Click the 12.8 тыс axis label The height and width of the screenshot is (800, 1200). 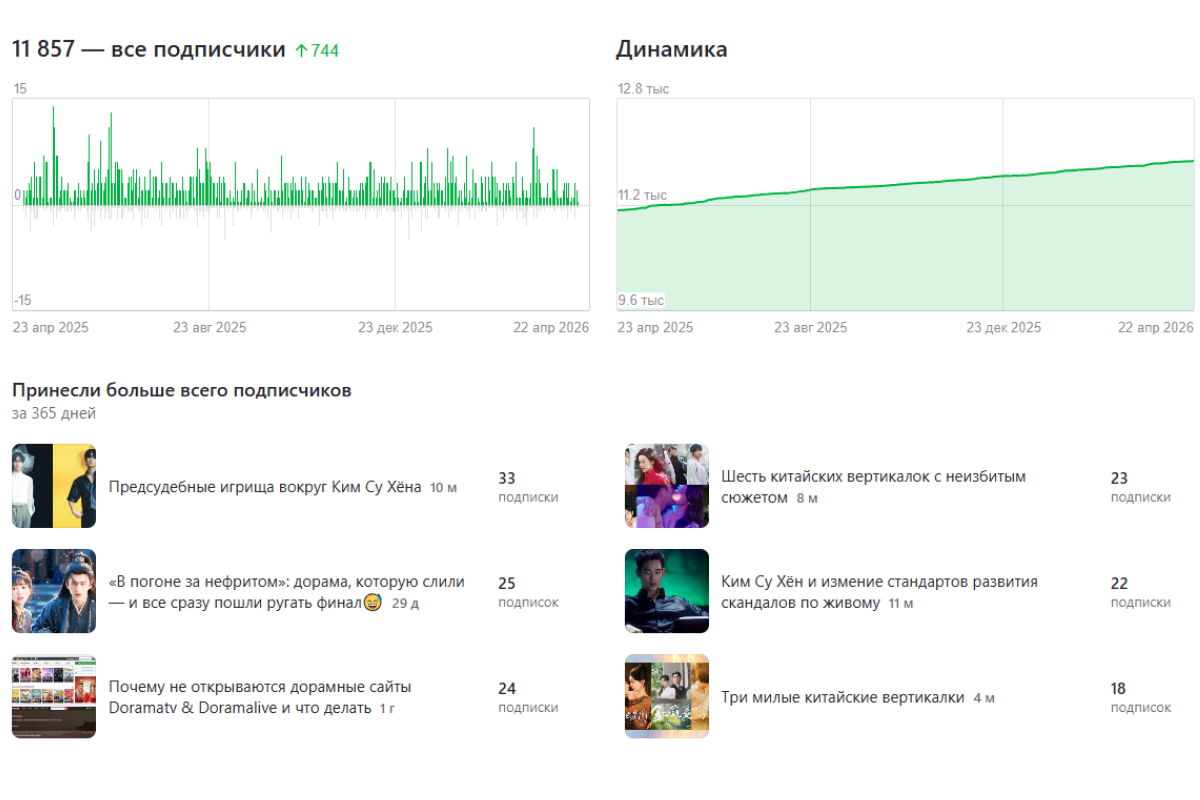(643, 89)
